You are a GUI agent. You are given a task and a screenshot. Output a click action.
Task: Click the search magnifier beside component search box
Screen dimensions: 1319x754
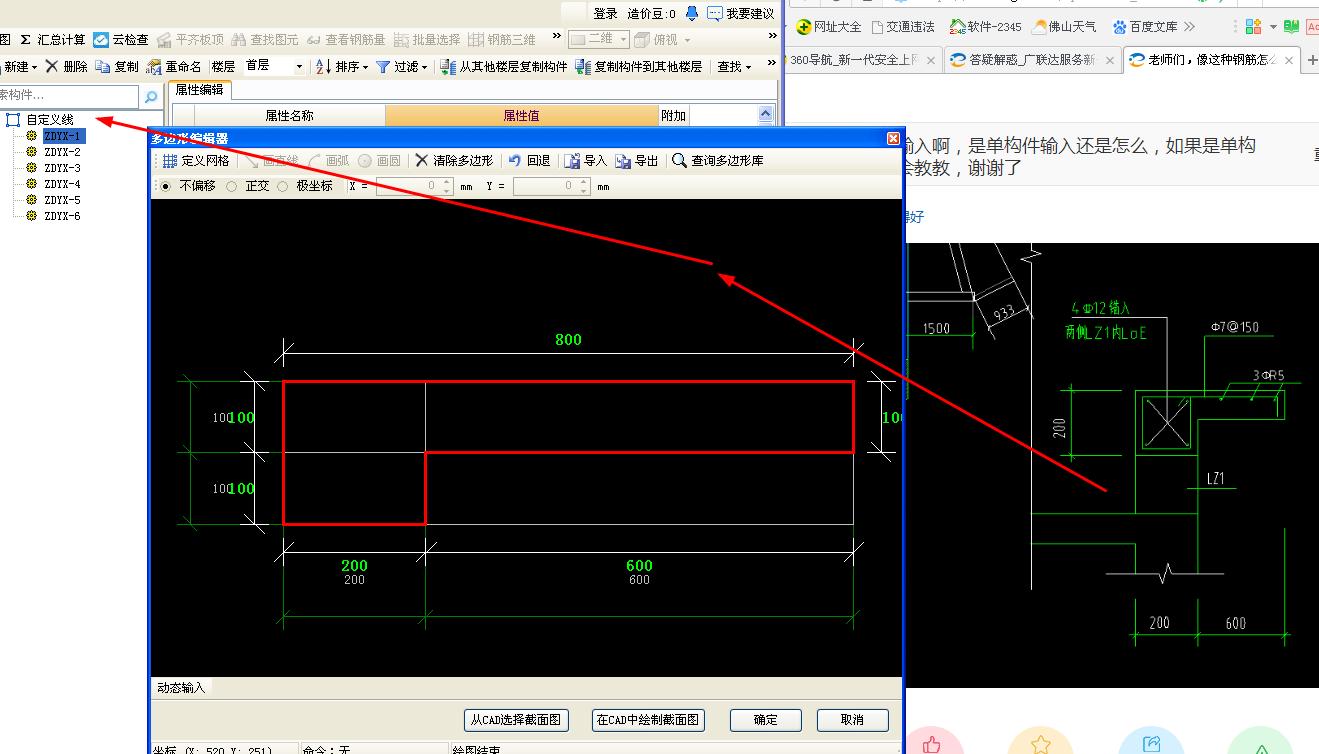[151, 97]
